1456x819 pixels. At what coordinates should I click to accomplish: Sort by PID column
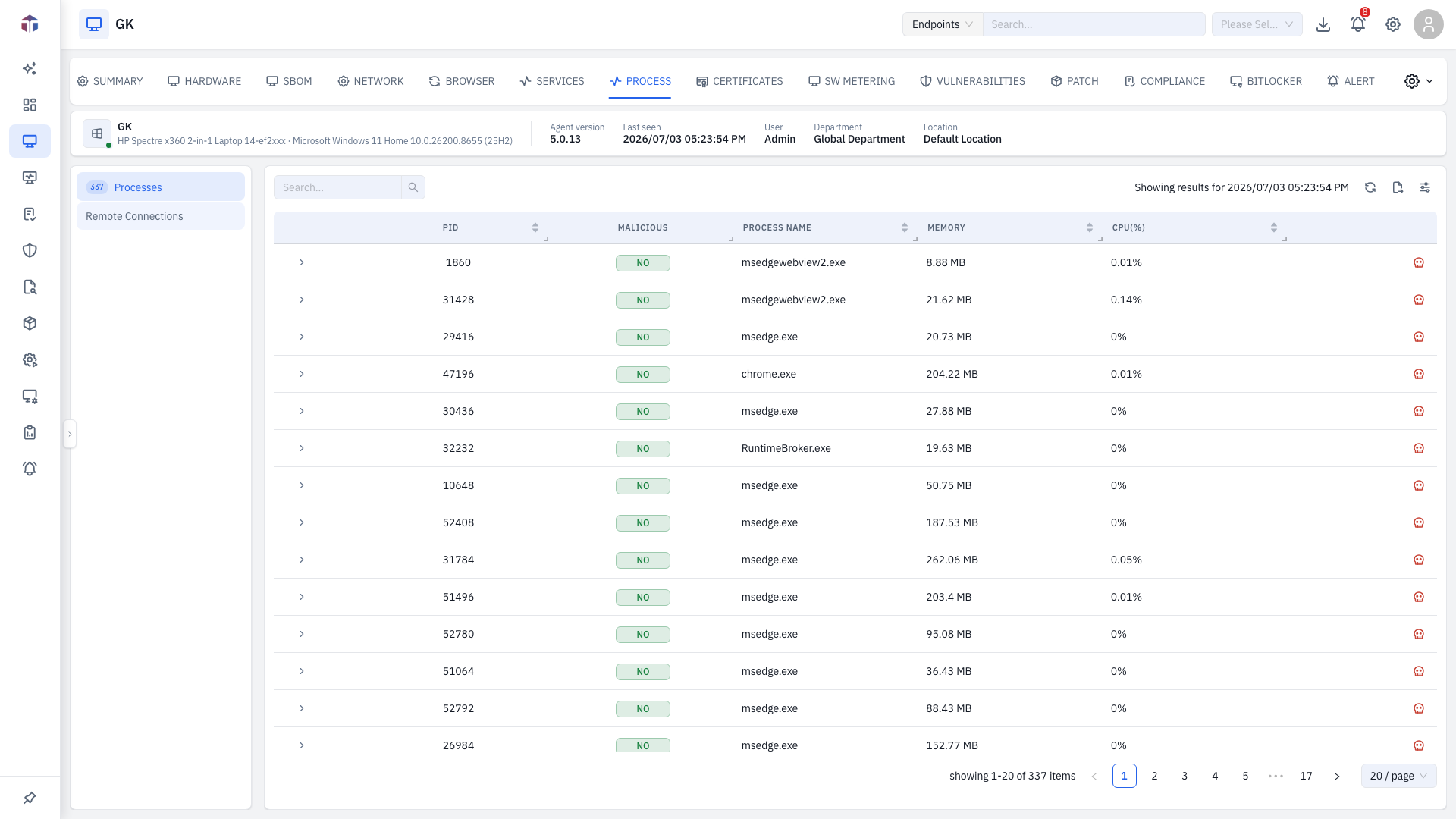tap(535, 227)
